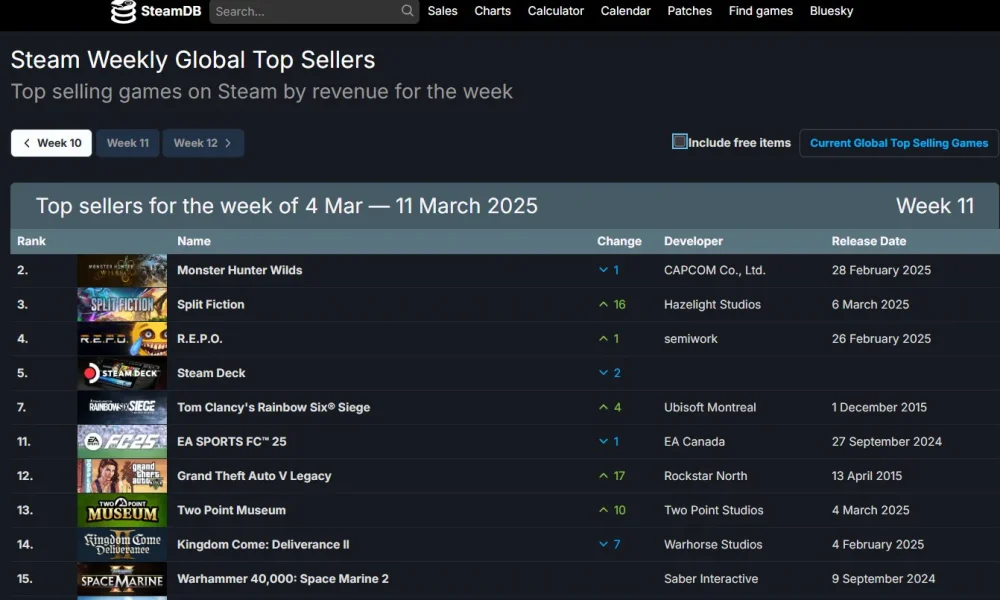Viewport: 1000px width, 600px height.
Task: Click Steam Deck down 2 change
Action: point(609,373)
